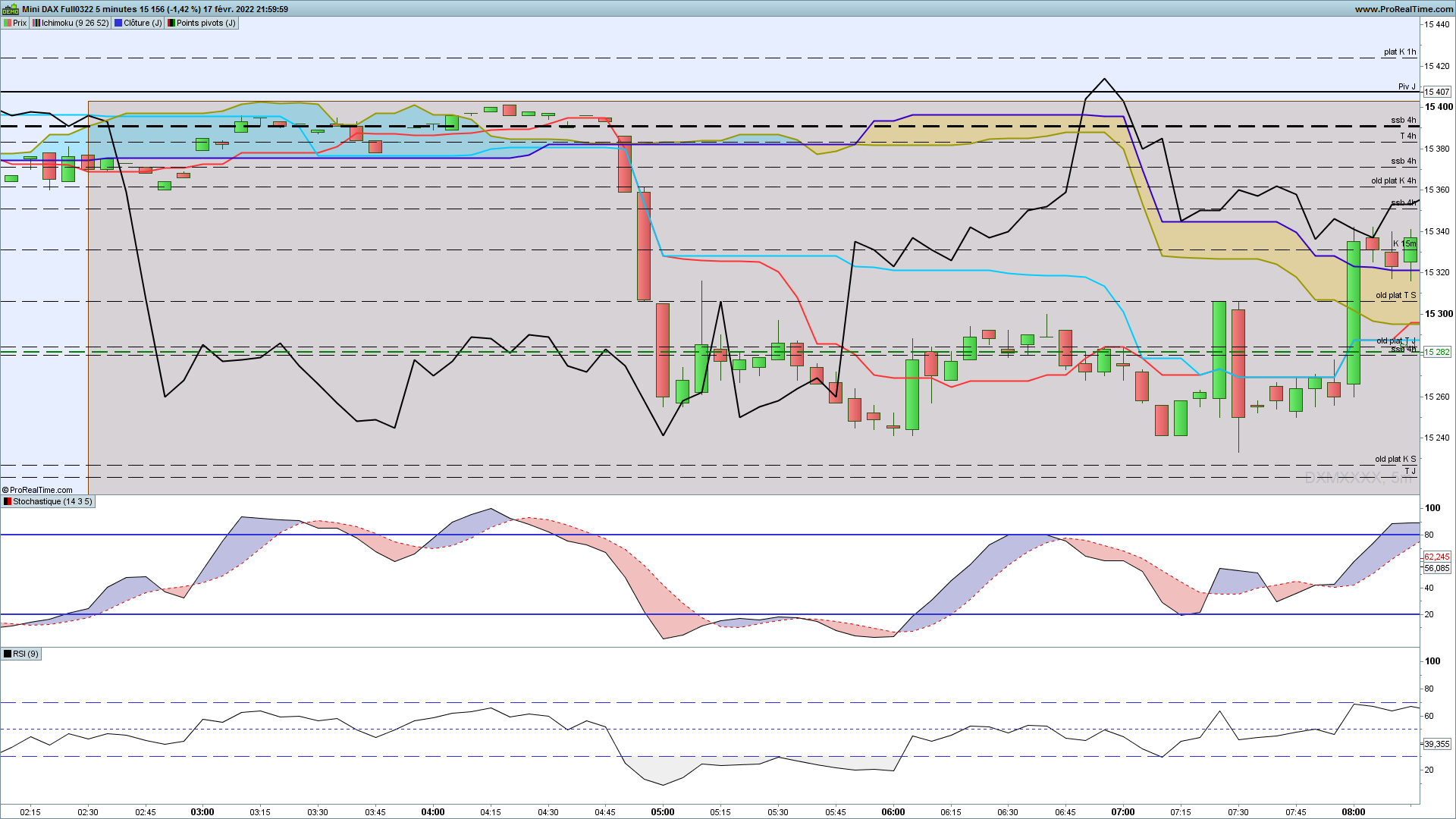Click the 15 240 price axis label

tap(1437, 438)
